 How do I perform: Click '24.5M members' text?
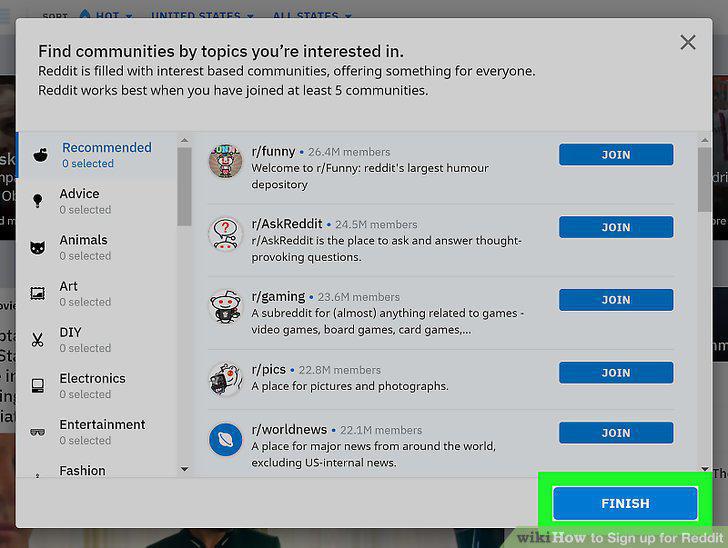(x=376, y=224)
